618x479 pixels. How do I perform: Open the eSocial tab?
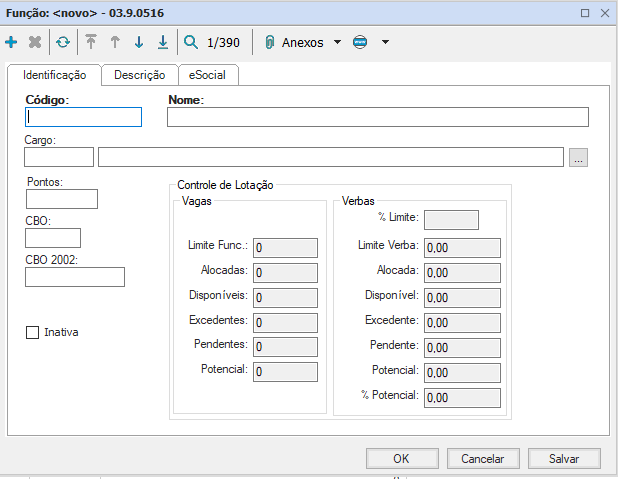208,75
